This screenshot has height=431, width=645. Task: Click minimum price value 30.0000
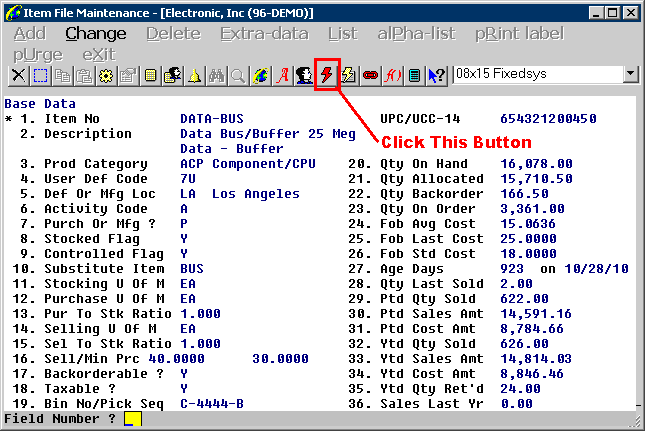[x=281, y=359]
